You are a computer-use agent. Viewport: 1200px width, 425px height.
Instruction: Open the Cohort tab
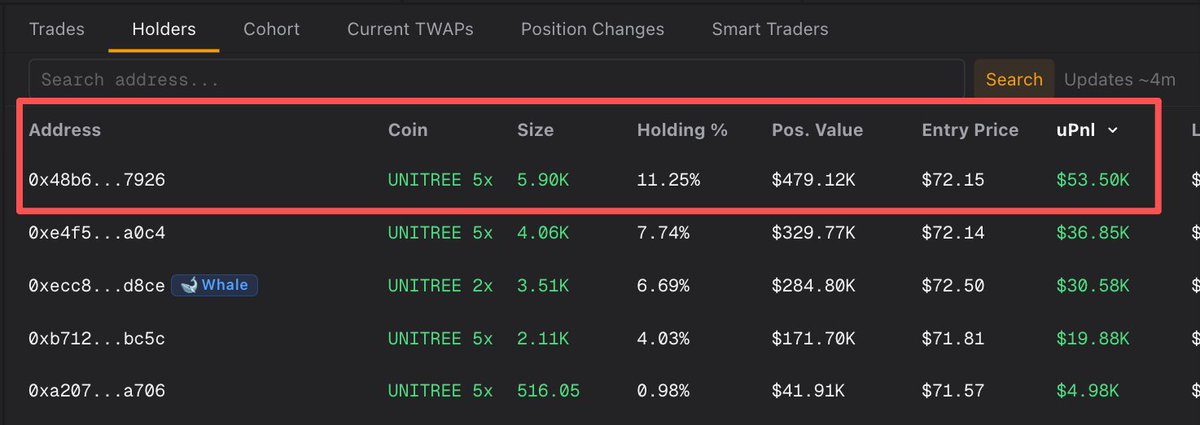point(271,29)
